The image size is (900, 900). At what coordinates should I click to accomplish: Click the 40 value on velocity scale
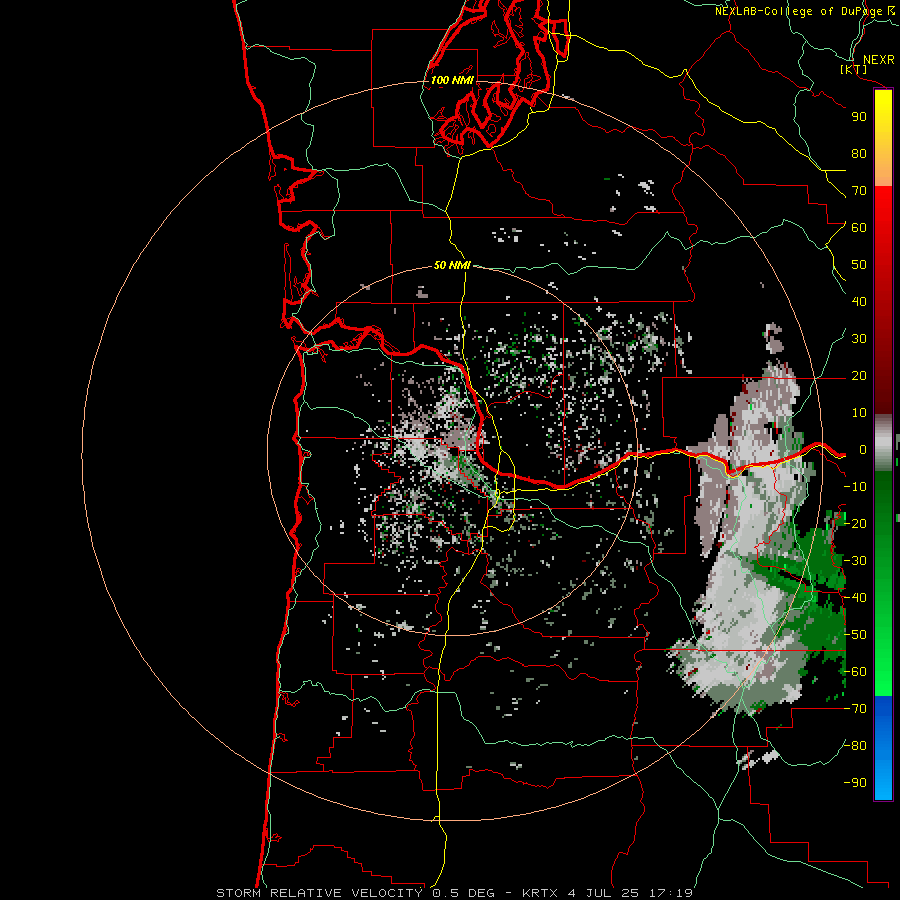pyautogui.click(x=859, y=301)
